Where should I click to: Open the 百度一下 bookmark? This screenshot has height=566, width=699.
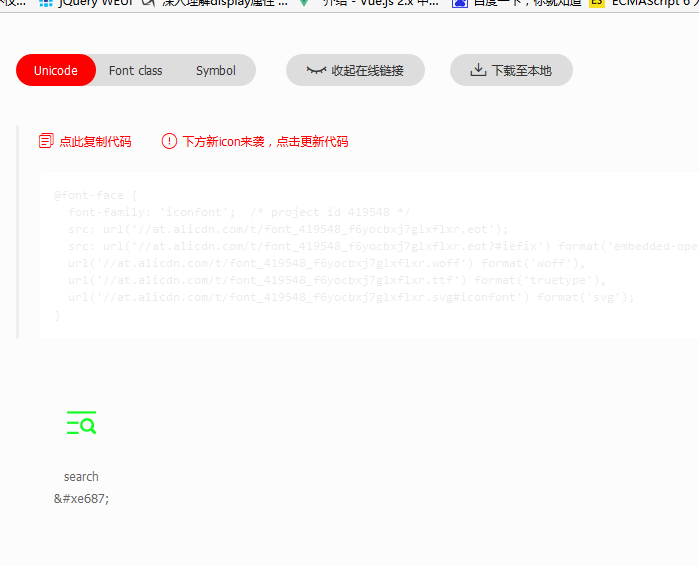click(517, 3)
